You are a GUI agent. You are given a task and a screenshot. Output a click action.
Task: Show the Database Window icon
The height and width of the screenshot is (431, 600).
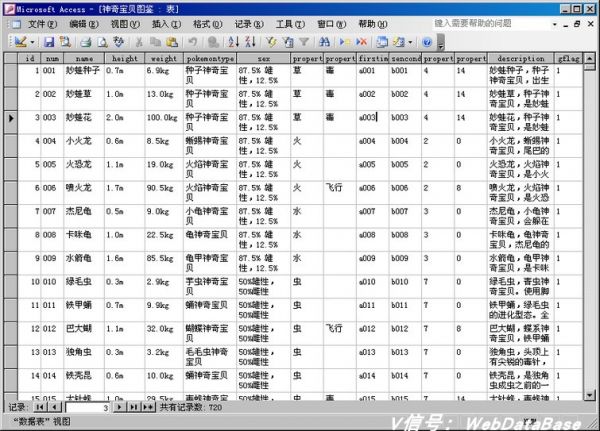[x=382, y=42]
